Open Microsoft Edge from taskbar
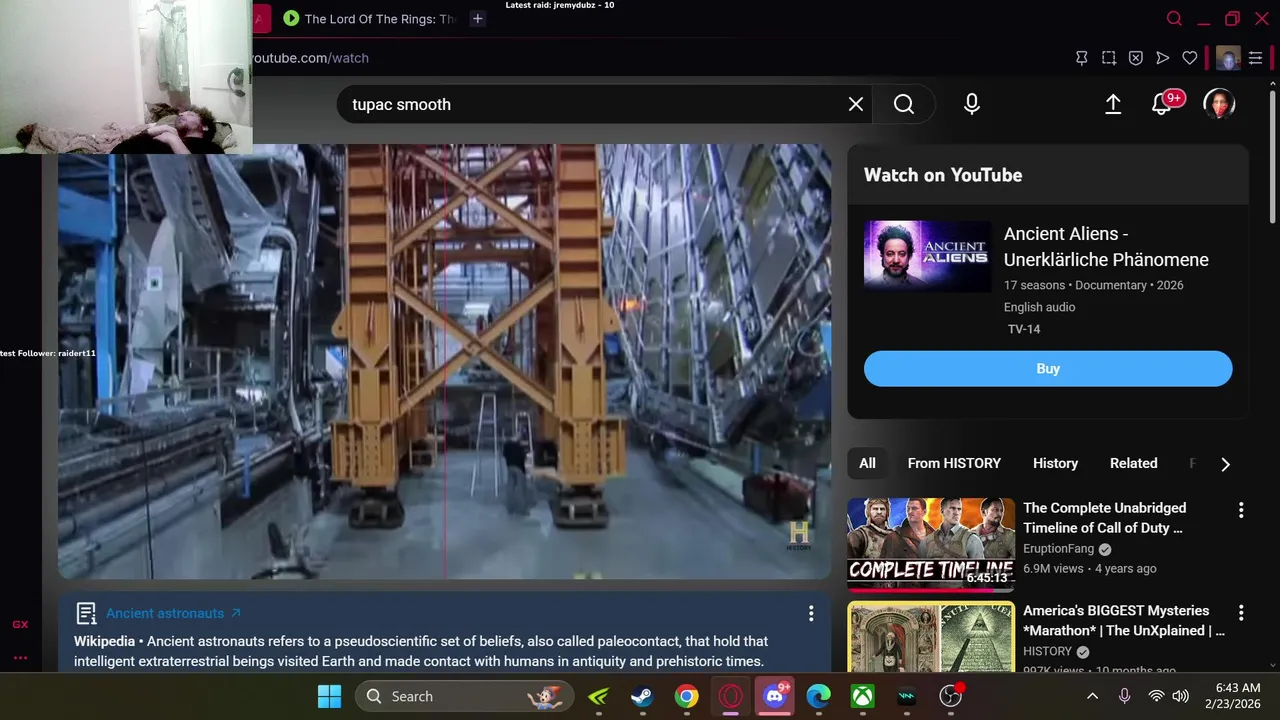 (x=819, y=696)
